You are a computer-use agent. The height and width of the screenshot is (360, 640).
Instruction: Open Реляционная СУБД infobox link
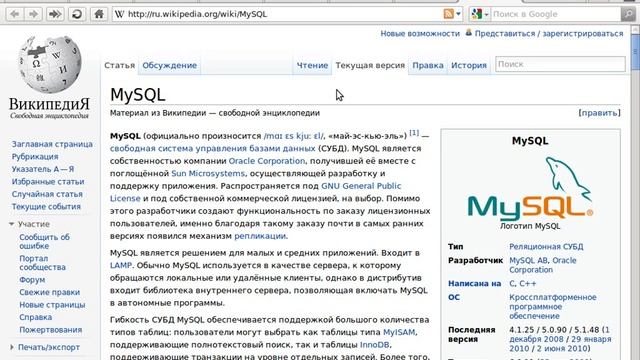coord(546,247)
